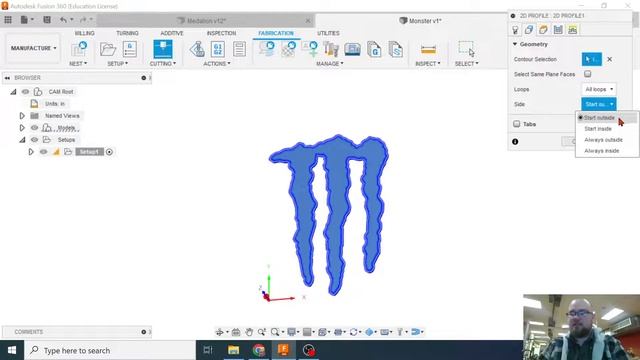
Task: Switch to the TURNING tab
Action: [x=127, y=33]
